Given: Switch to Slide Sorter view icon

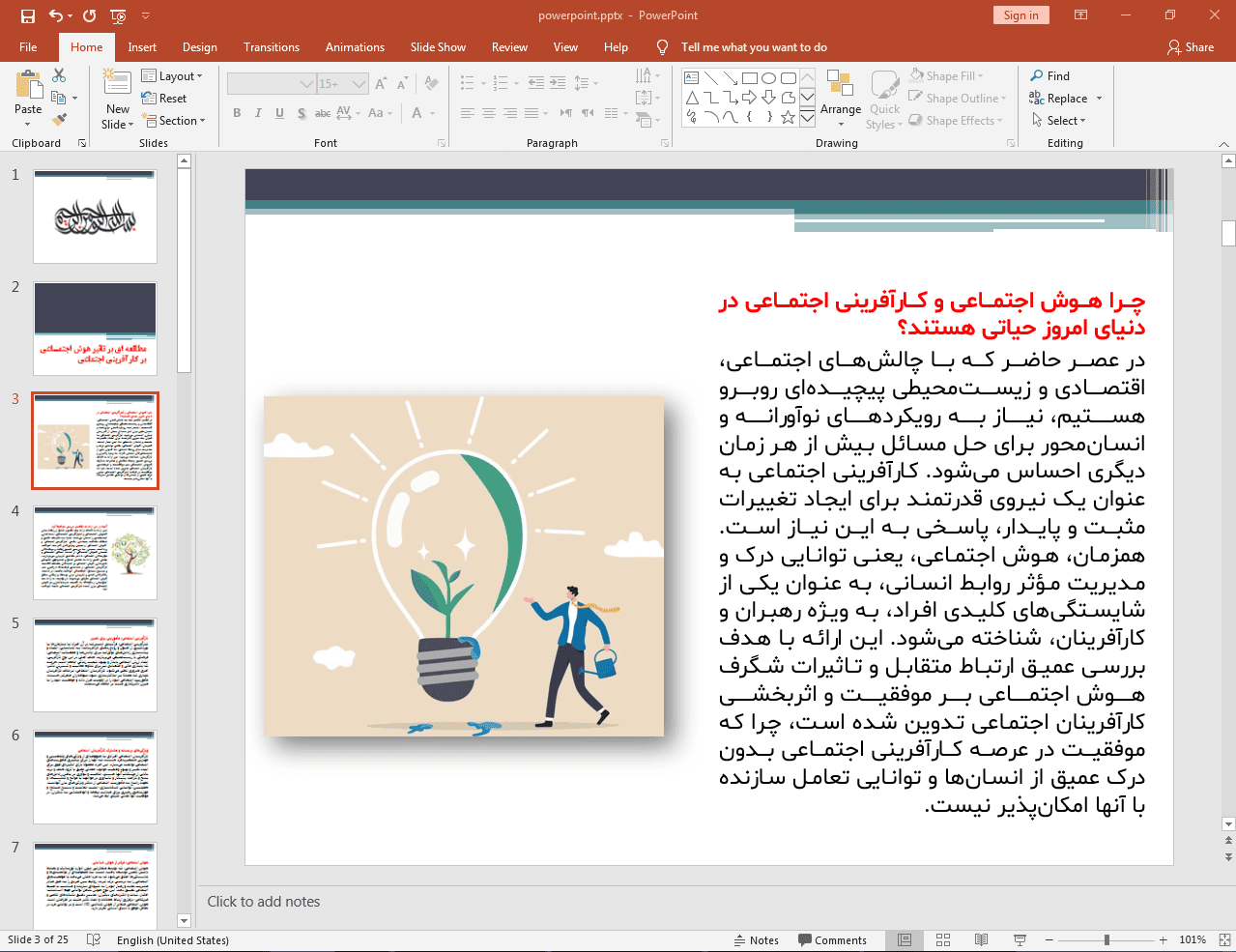Looking at the screenshot, I should [x=943, y=939].
